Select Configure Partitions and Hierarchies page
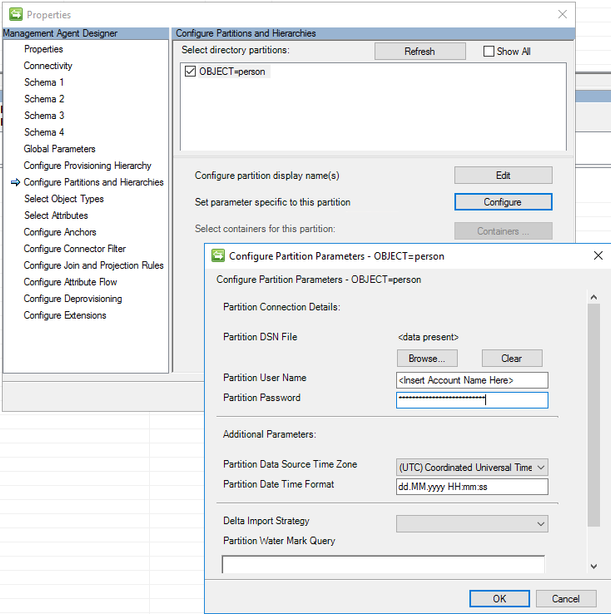 tap(93, 182)
